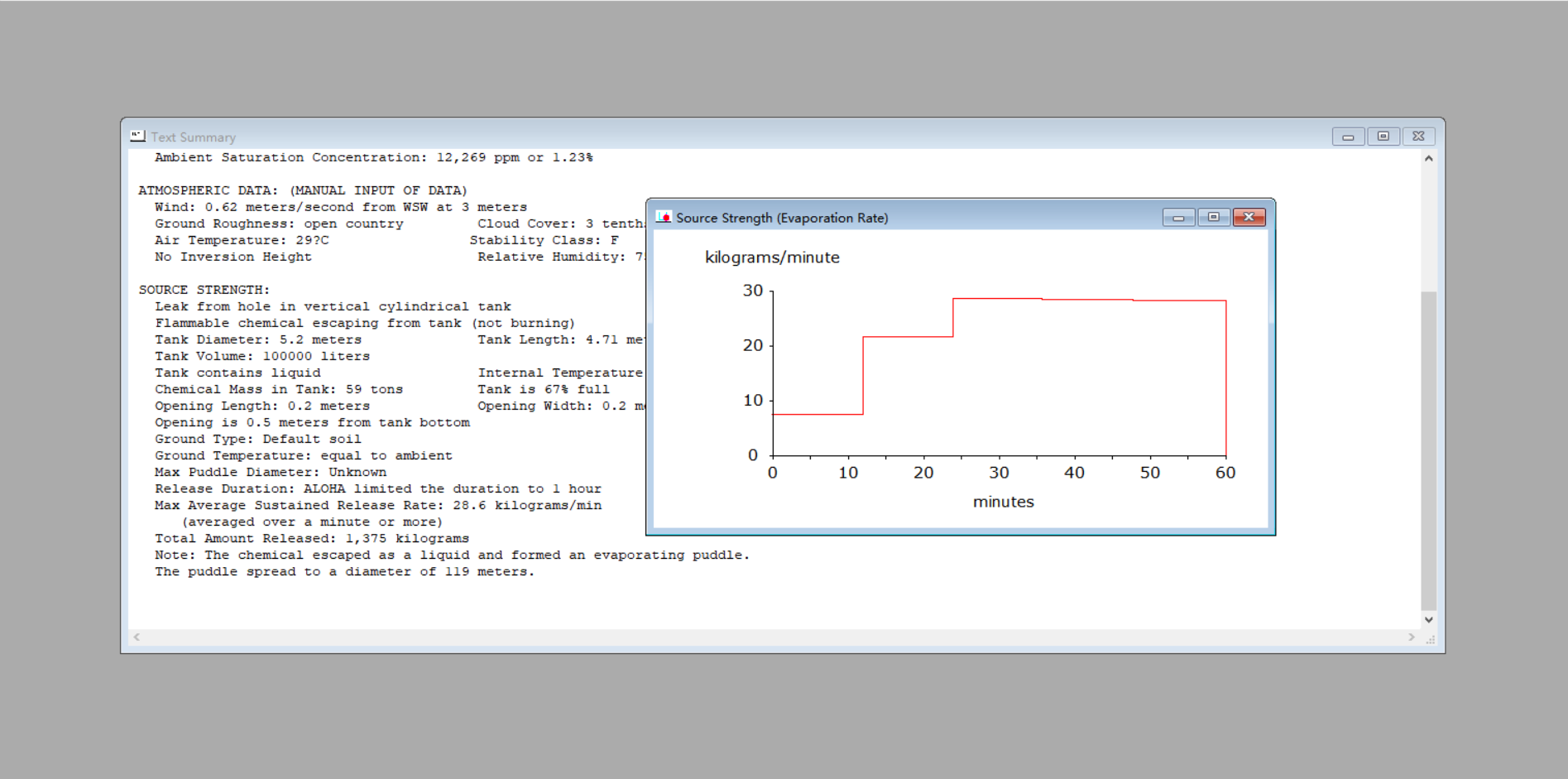This screenshot has height=779, width=1568.
Task: Click the "Tank contains liquid" text
Action: tap(237, 373)
